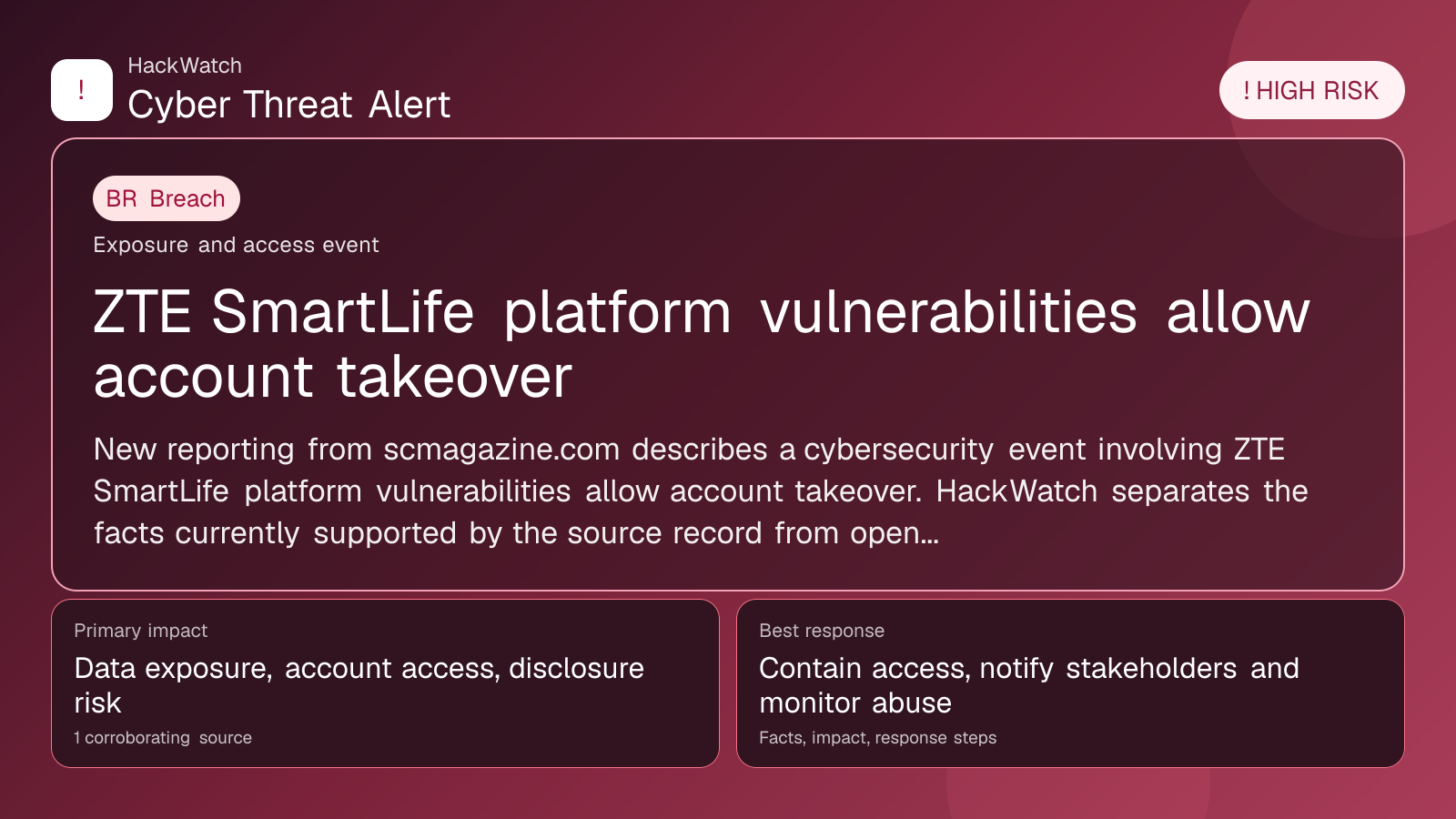Open the ZTE SmartLife account takeover headline
Viewport: 1456px width, 819px height.
tap(701, 344)
